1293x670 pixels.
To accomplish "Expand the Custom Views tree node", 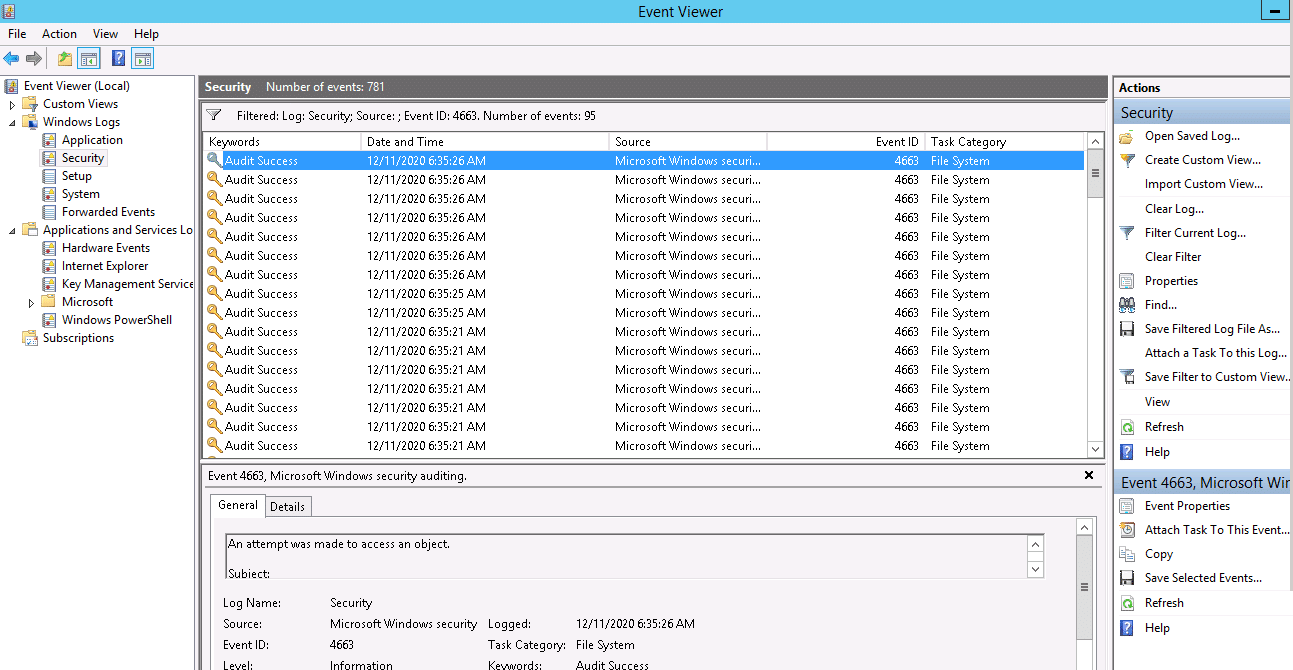I will click(x=13, y=104).
